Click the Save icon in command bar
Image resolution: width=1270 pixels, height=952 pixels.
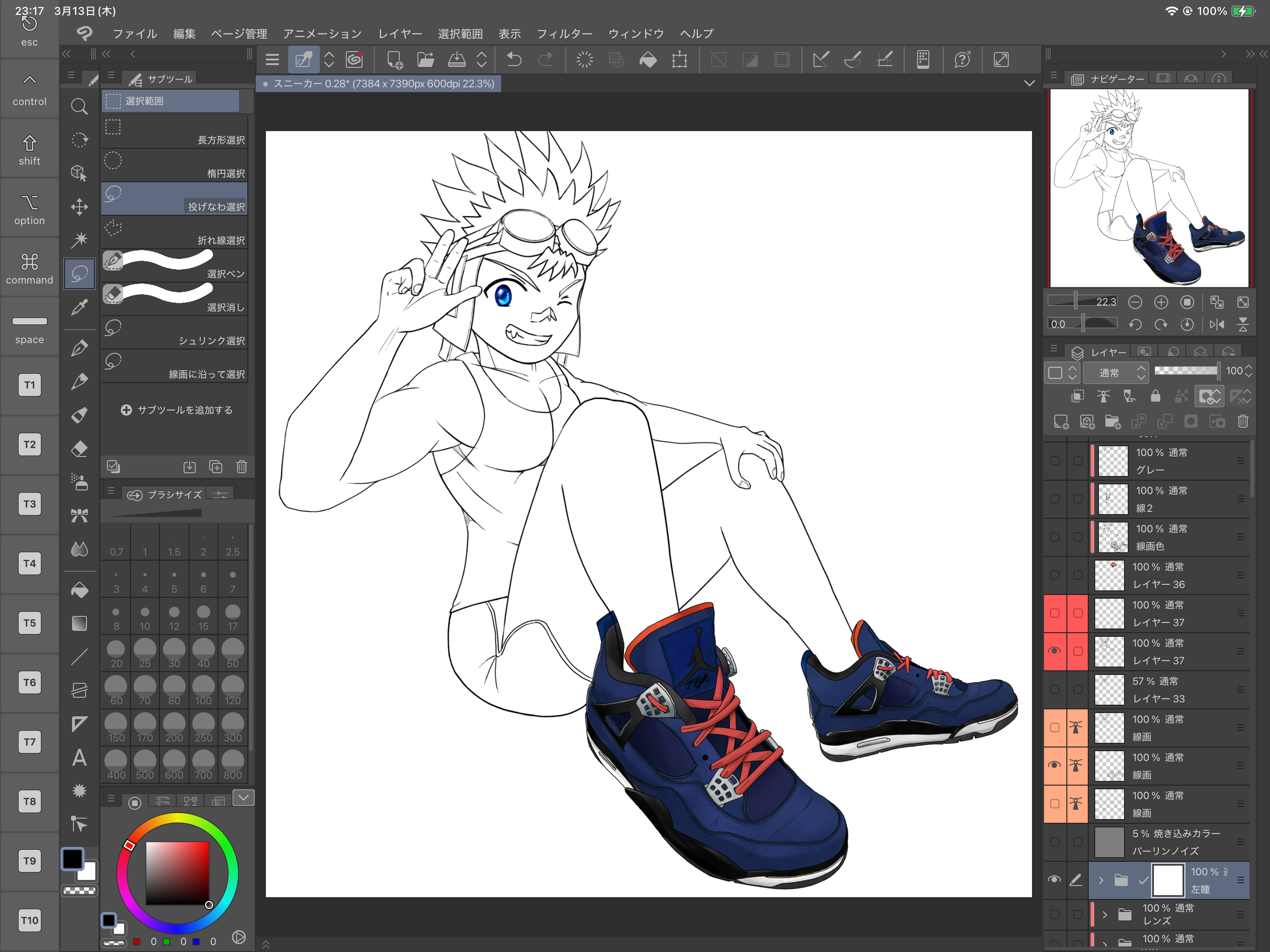coord(457,59)
